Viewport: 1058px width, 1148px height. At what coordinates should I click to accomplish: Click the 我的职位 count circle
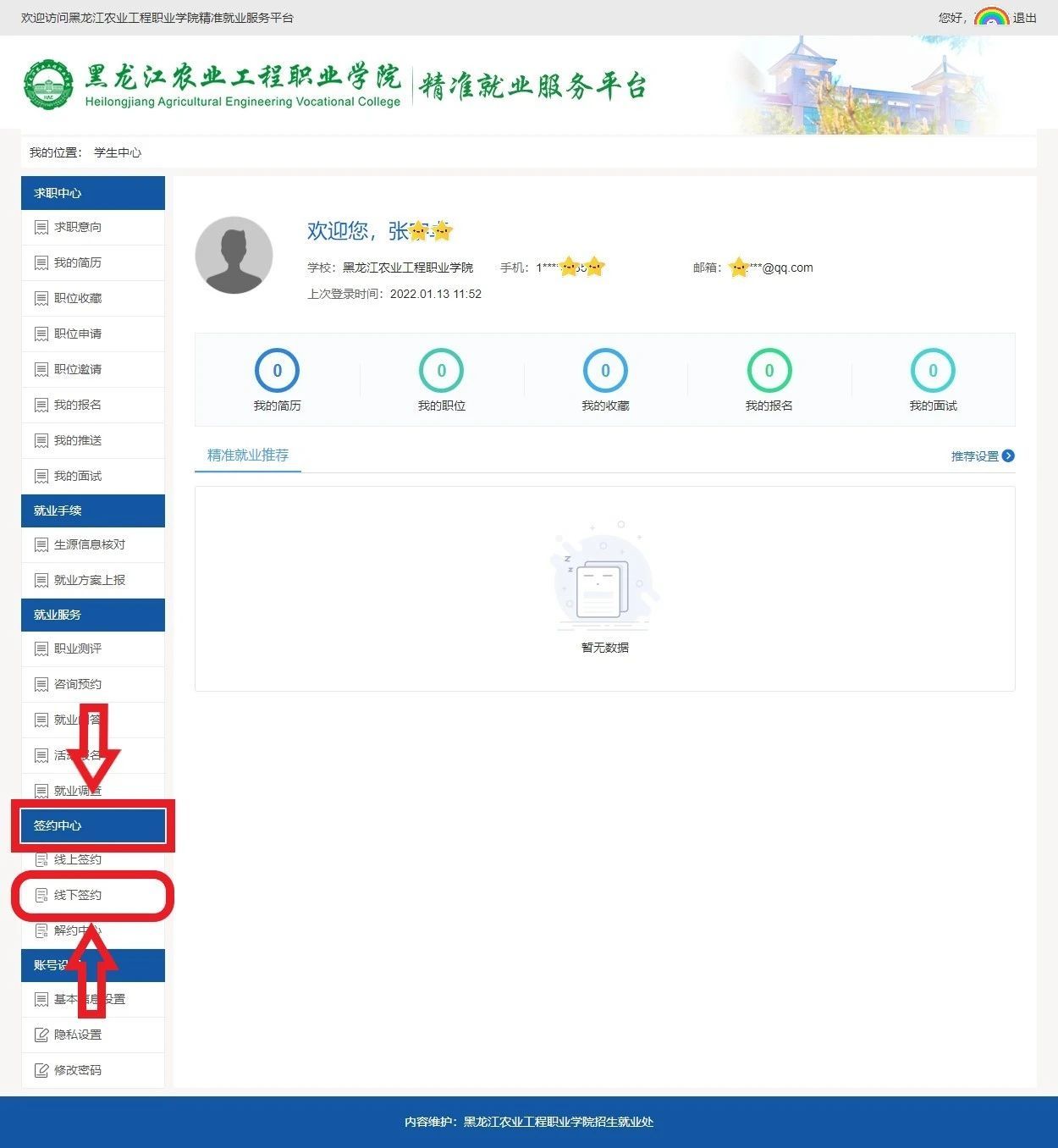[x=441, y=371]
